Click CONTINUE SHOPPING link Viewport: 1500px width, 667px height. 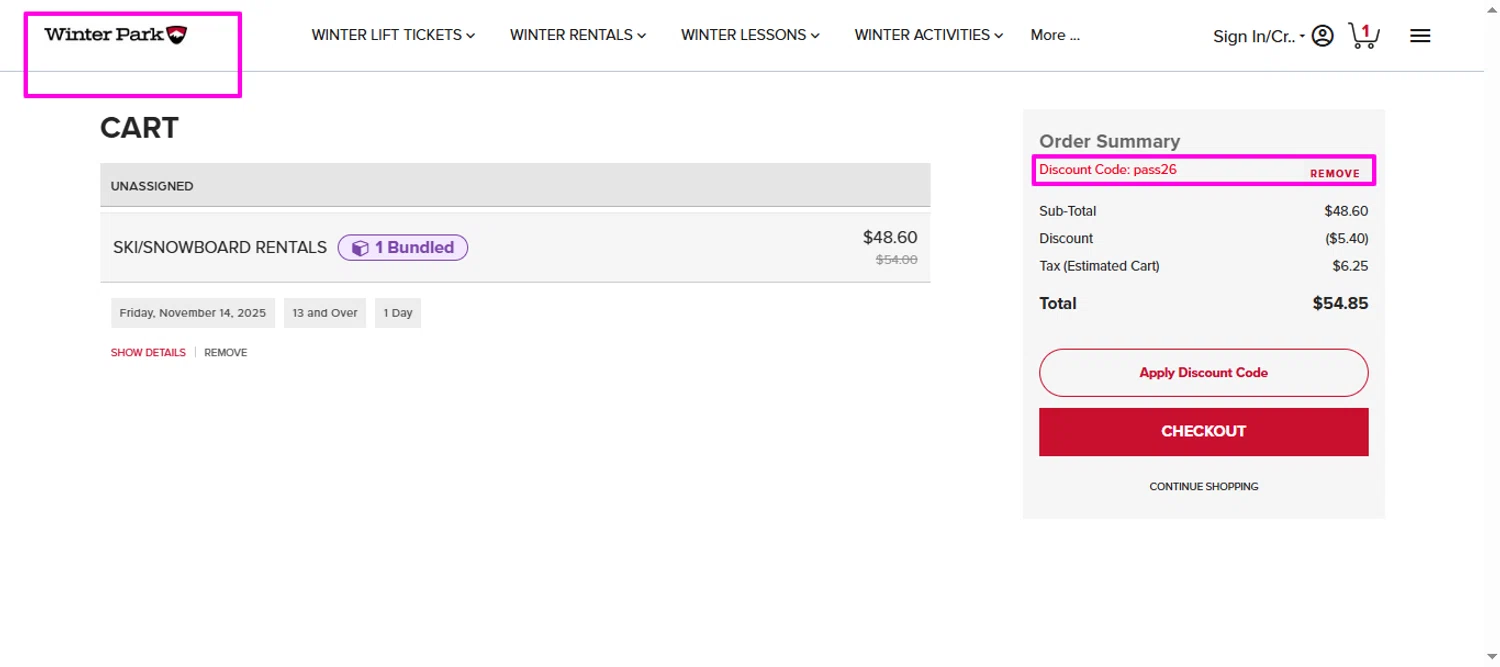pos(1203,487)
